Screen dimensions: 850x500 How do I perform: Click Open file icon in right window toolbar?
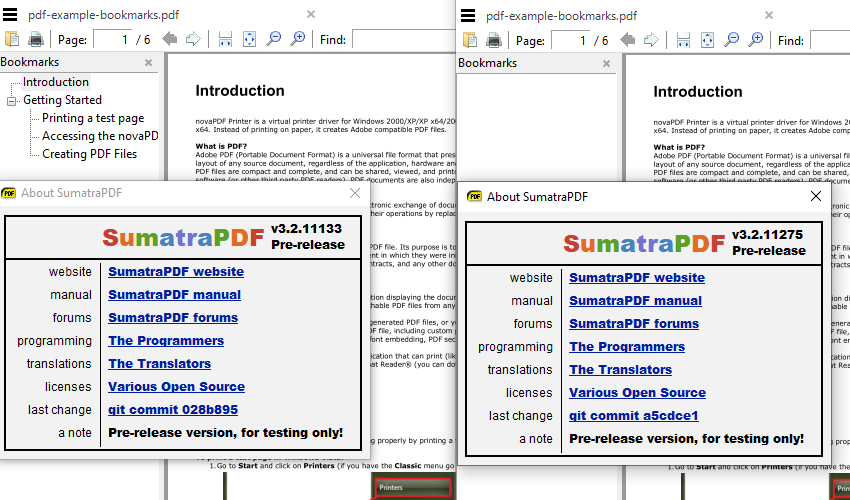(470, 40)
